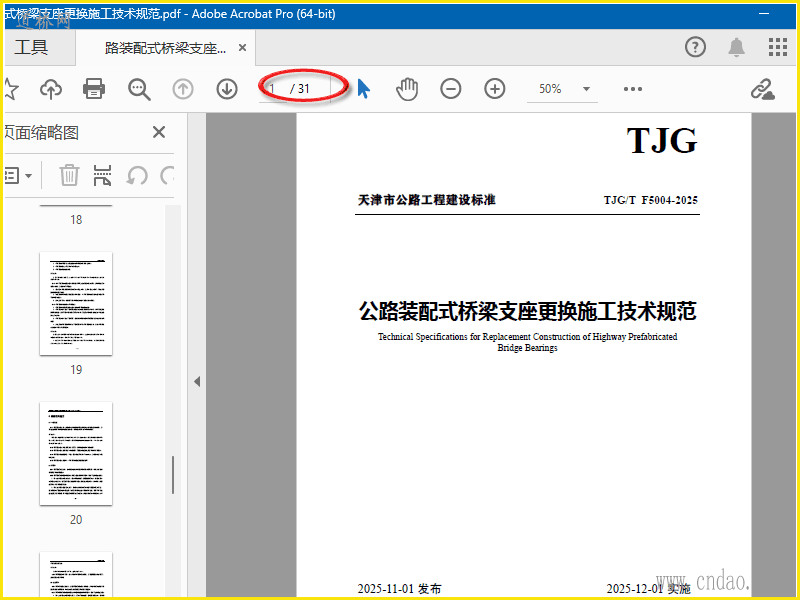Rotate pages clockwise
Viewport: 800px width, 600px height.
[167, 175]
